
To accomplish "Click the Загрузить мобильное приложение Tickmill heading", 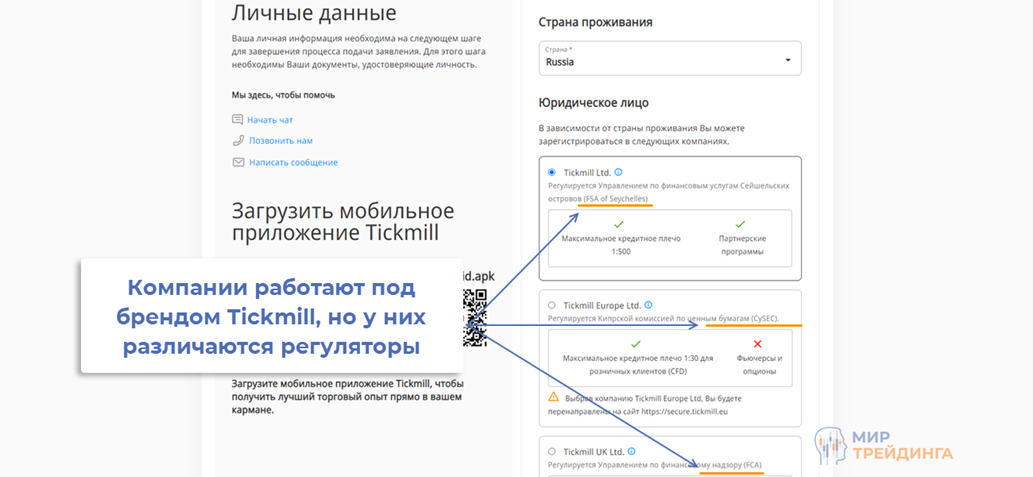I will click(x=343, y=222).
